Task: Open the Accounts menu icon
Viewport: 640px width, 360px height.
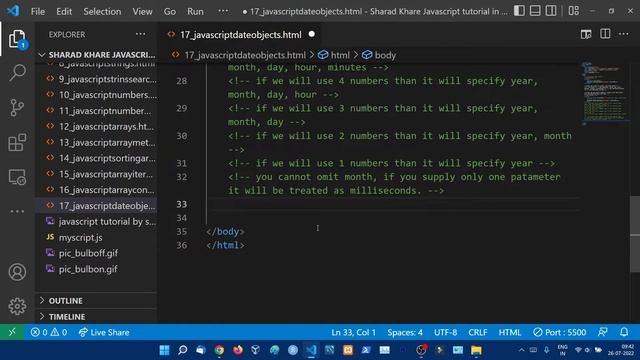Action: click(x=17, y=272)
